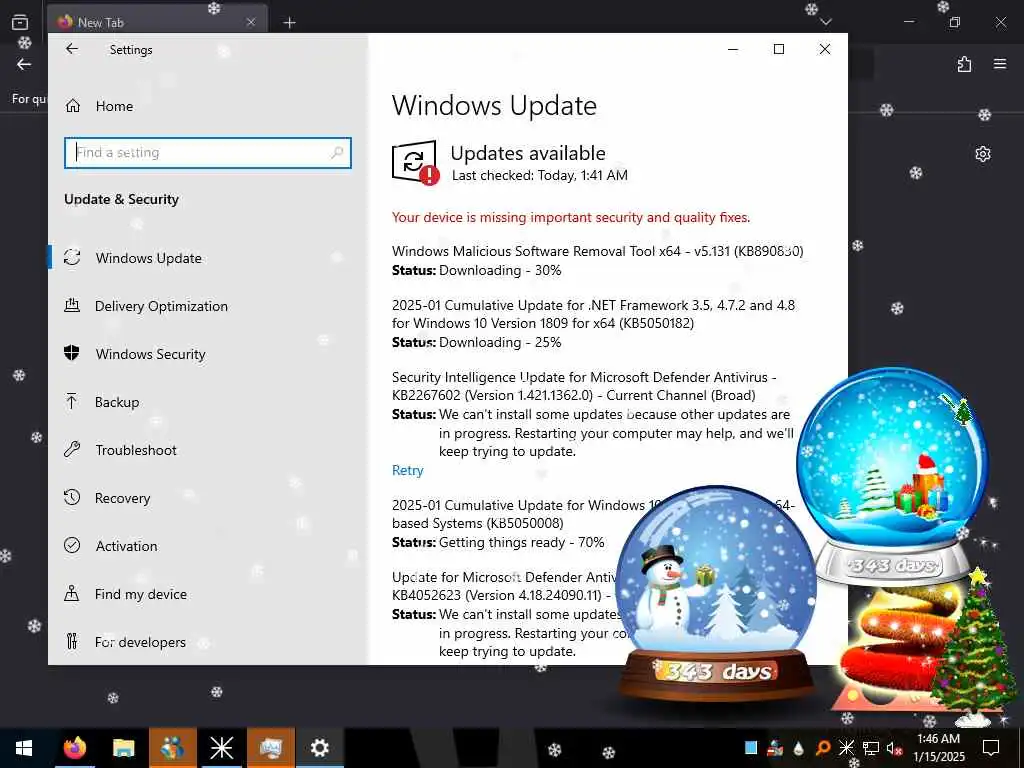
Task: Click the orange magnifier tray icon
Action: (x=823, y=748)
